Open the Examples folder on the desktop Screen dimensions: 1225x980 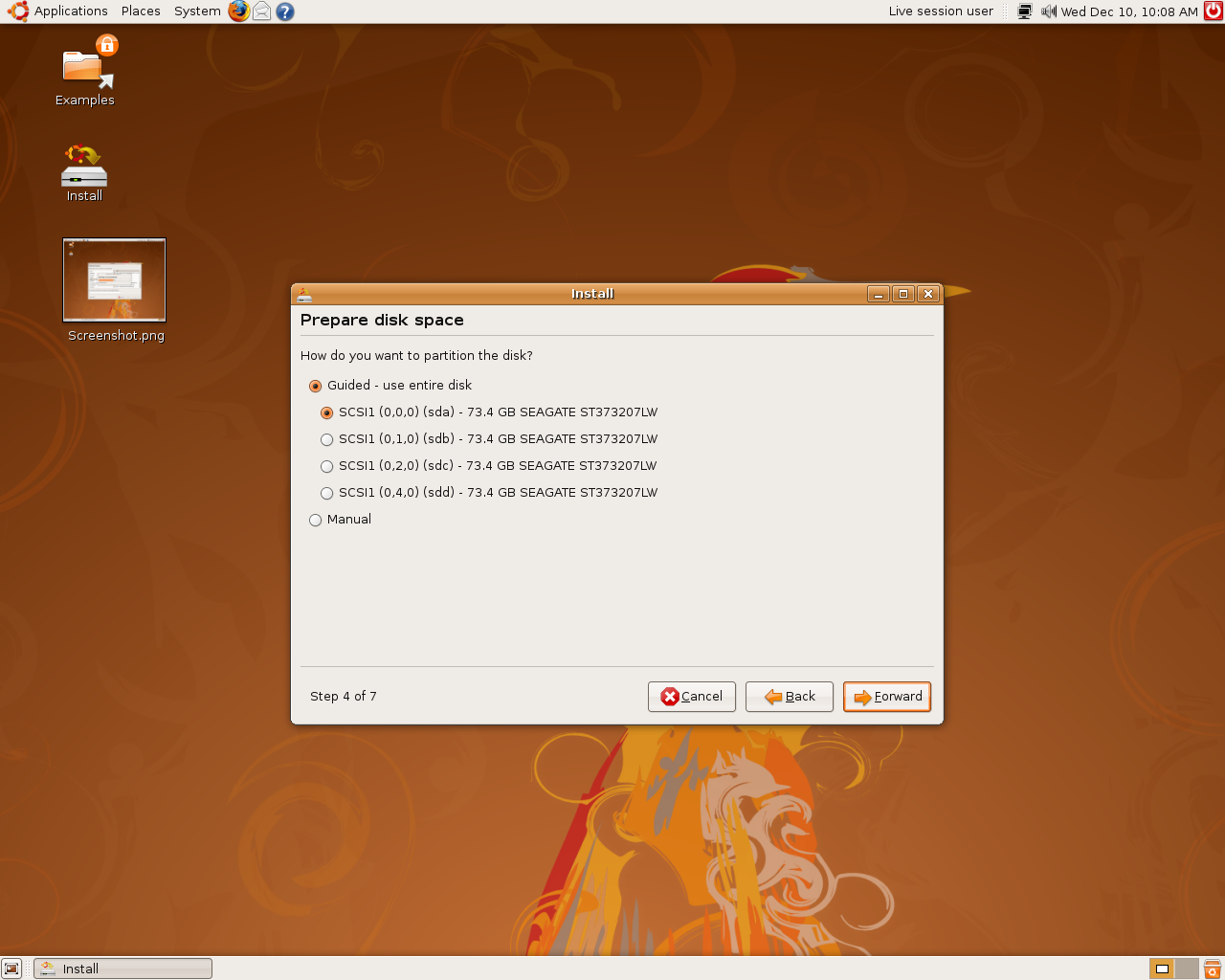(x=85, y=72)
